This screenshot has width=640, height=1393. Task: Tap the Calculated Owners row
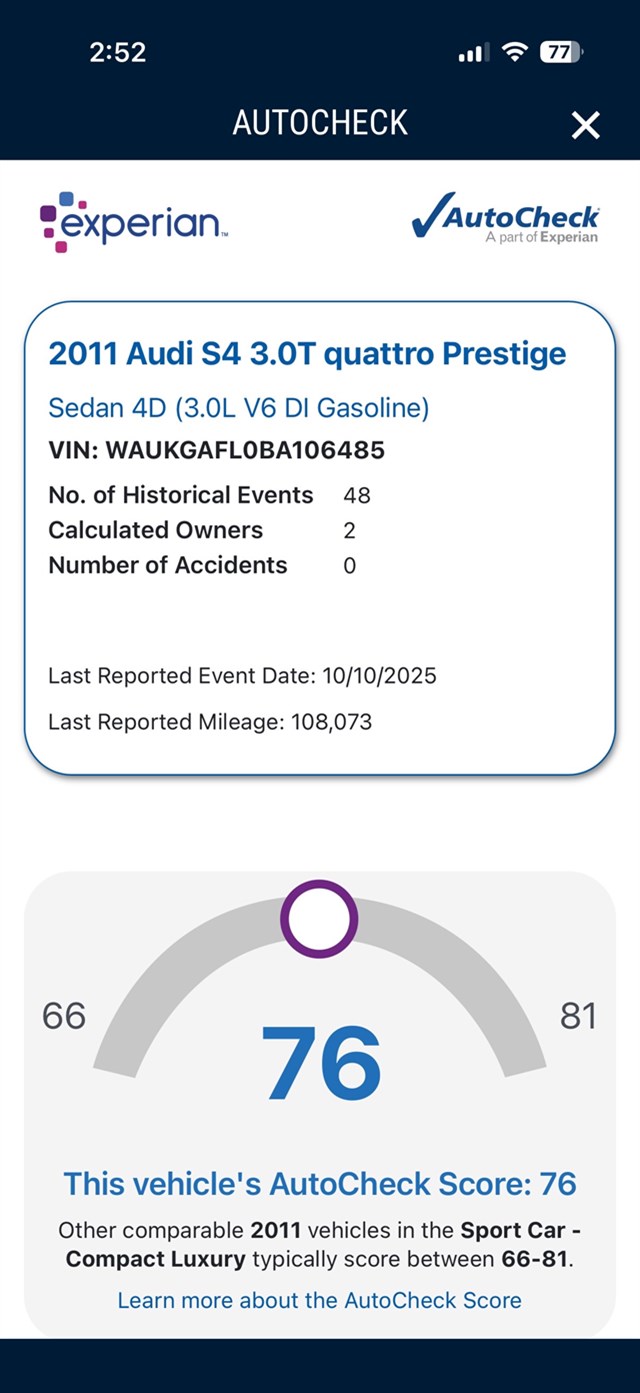(200, 530)
